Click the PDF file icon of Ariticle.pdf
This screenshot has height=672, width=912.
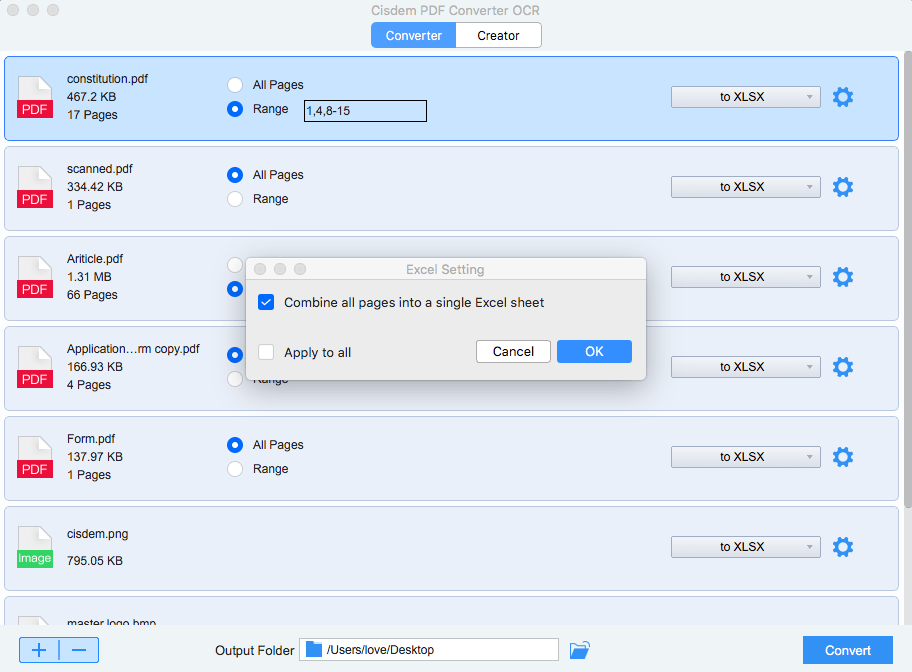point(35,277)
